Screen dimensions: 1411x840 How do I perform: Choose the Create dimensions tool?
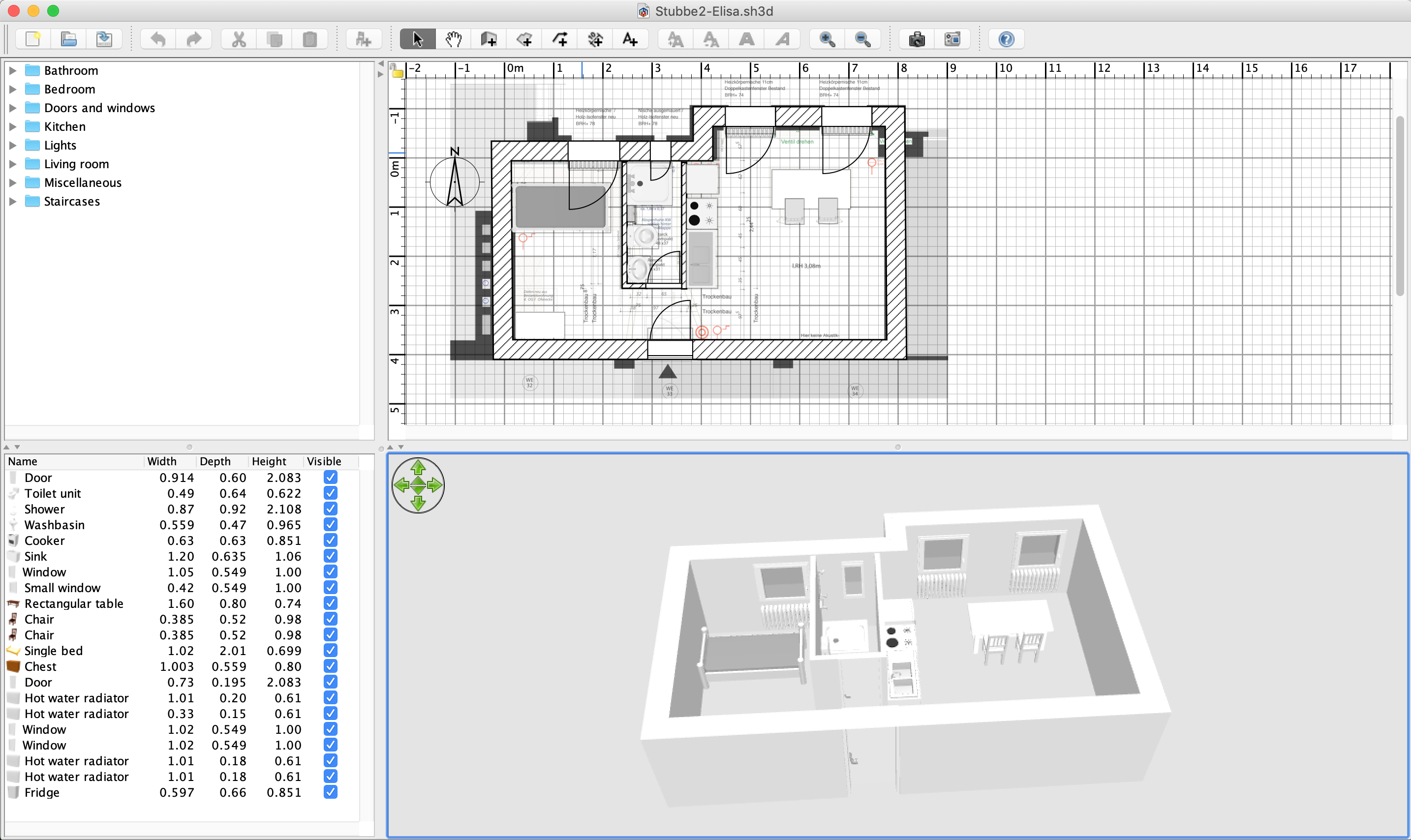[595, 39]
